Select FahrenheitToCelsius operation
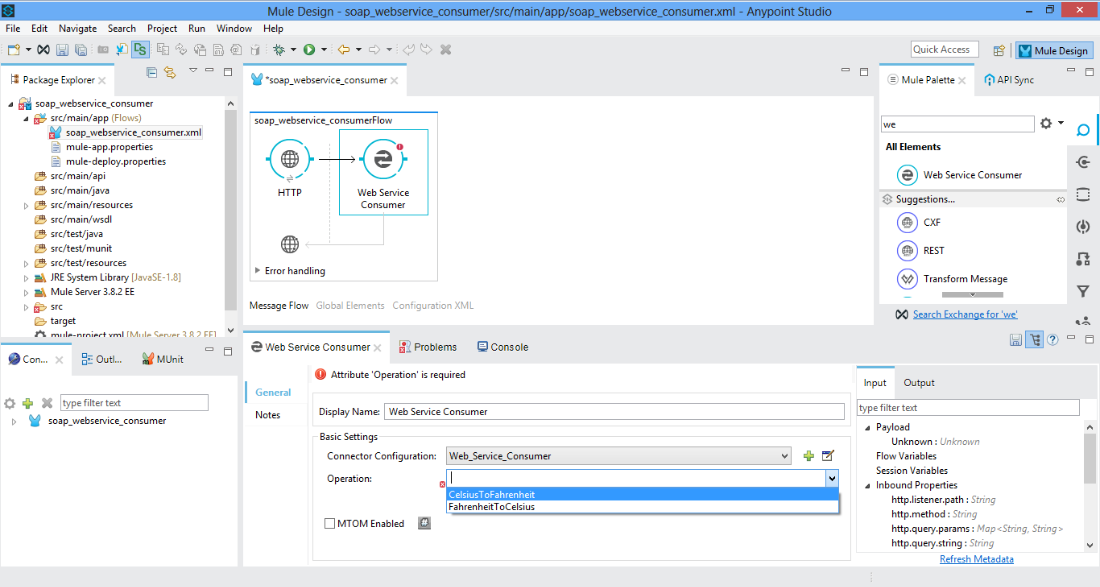Screen dimensions: 1100x587 point(643,506)
